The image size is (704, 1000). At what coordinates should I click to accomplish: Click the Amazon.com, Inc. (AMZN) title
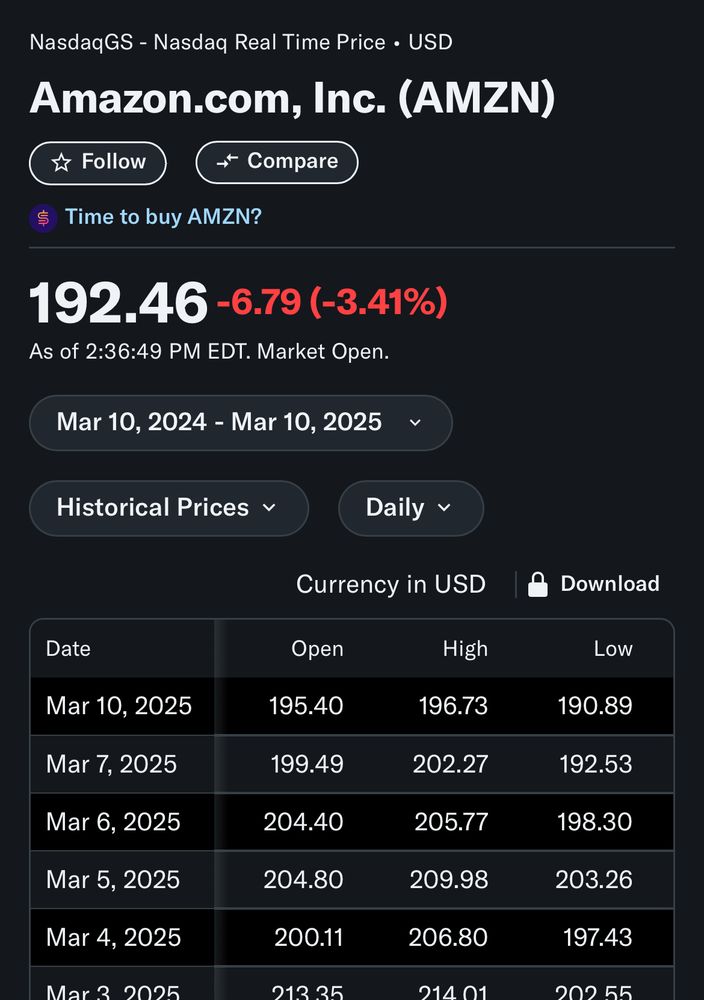[292, 98]
